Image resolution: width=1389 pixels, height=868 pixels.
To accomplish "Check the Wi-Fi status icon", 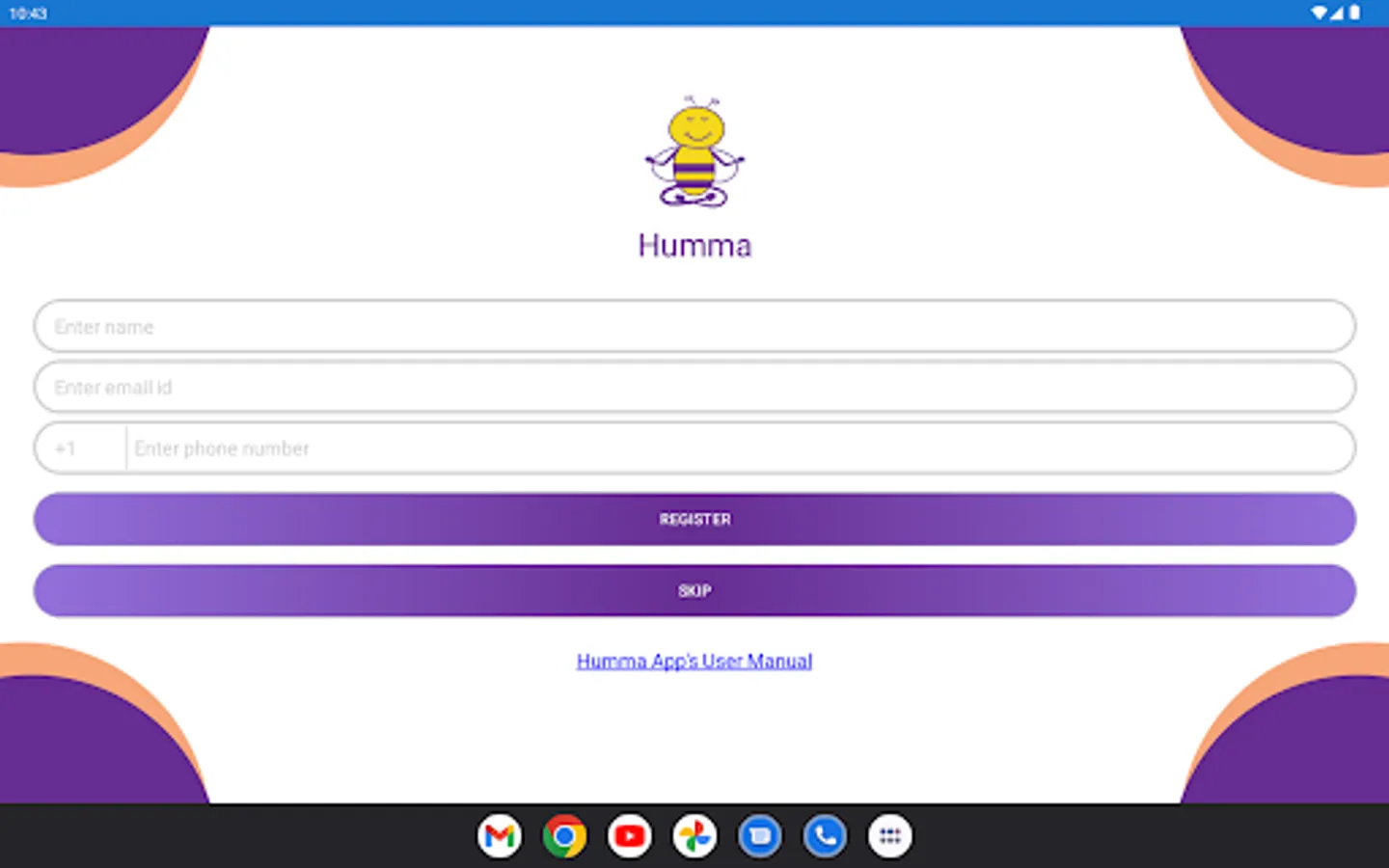I will 1319,13.
